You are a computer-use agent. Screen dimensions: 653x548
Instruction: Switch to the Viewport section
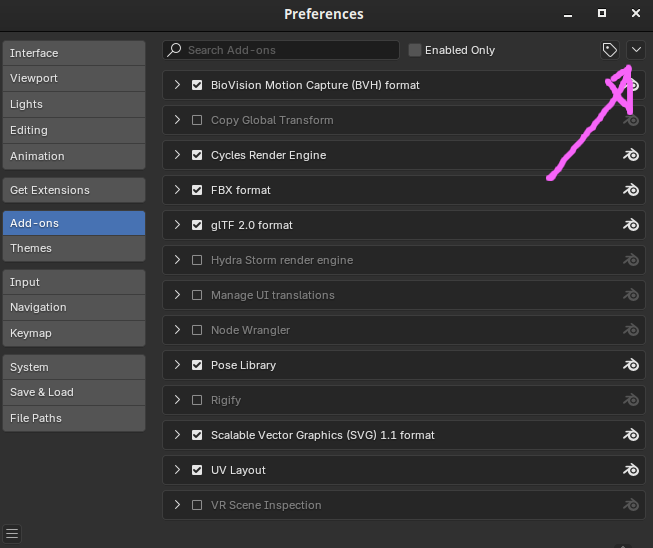[x=74, y=78]
